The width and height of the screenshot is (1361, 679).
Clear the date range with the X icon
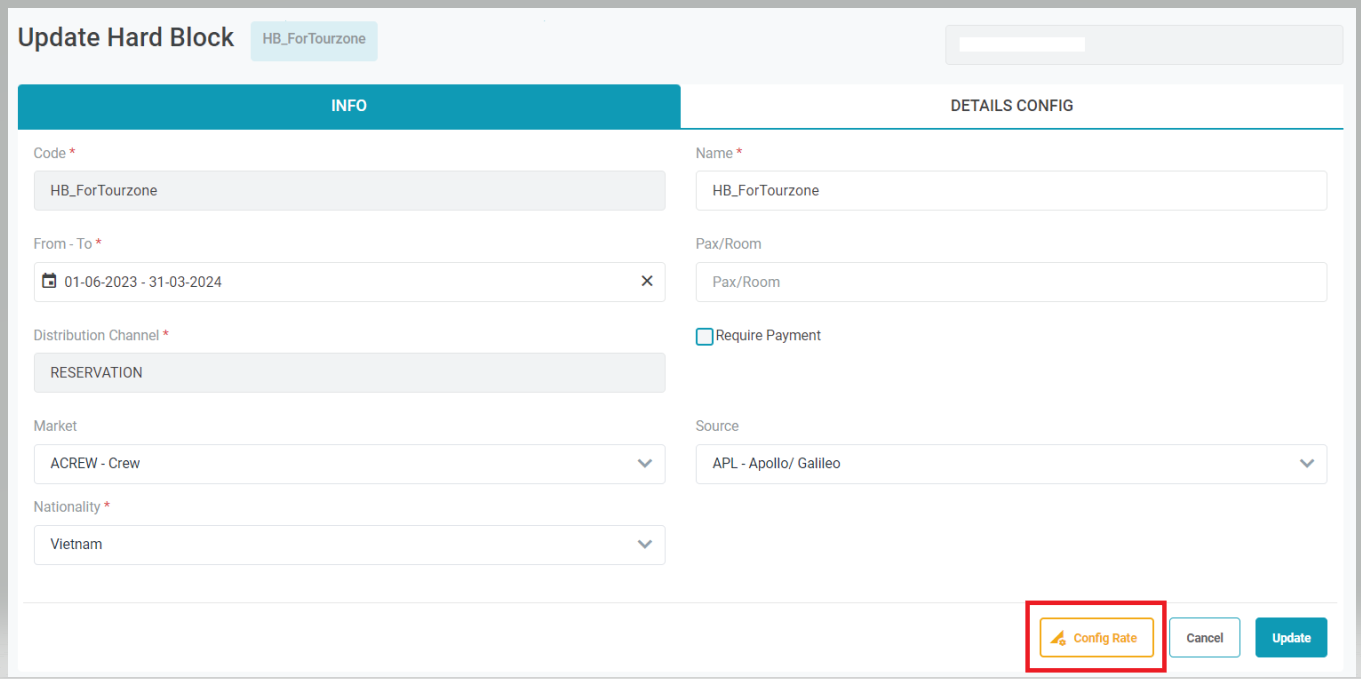(646, 282)
